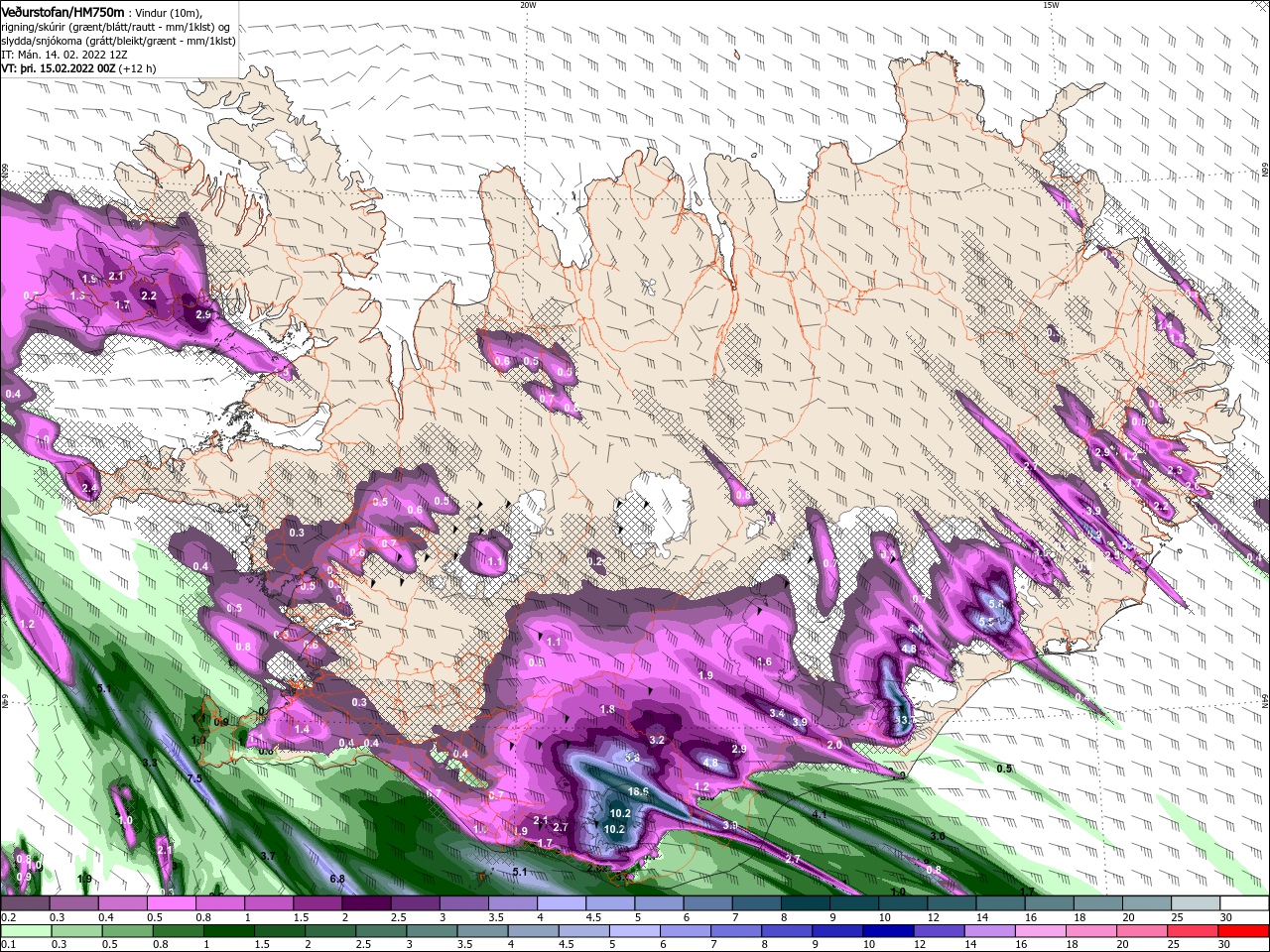Pick the white 30 swatch in snowfall scale
The height and width of the screenshot is (952, 1270).
pos(1244,903)
